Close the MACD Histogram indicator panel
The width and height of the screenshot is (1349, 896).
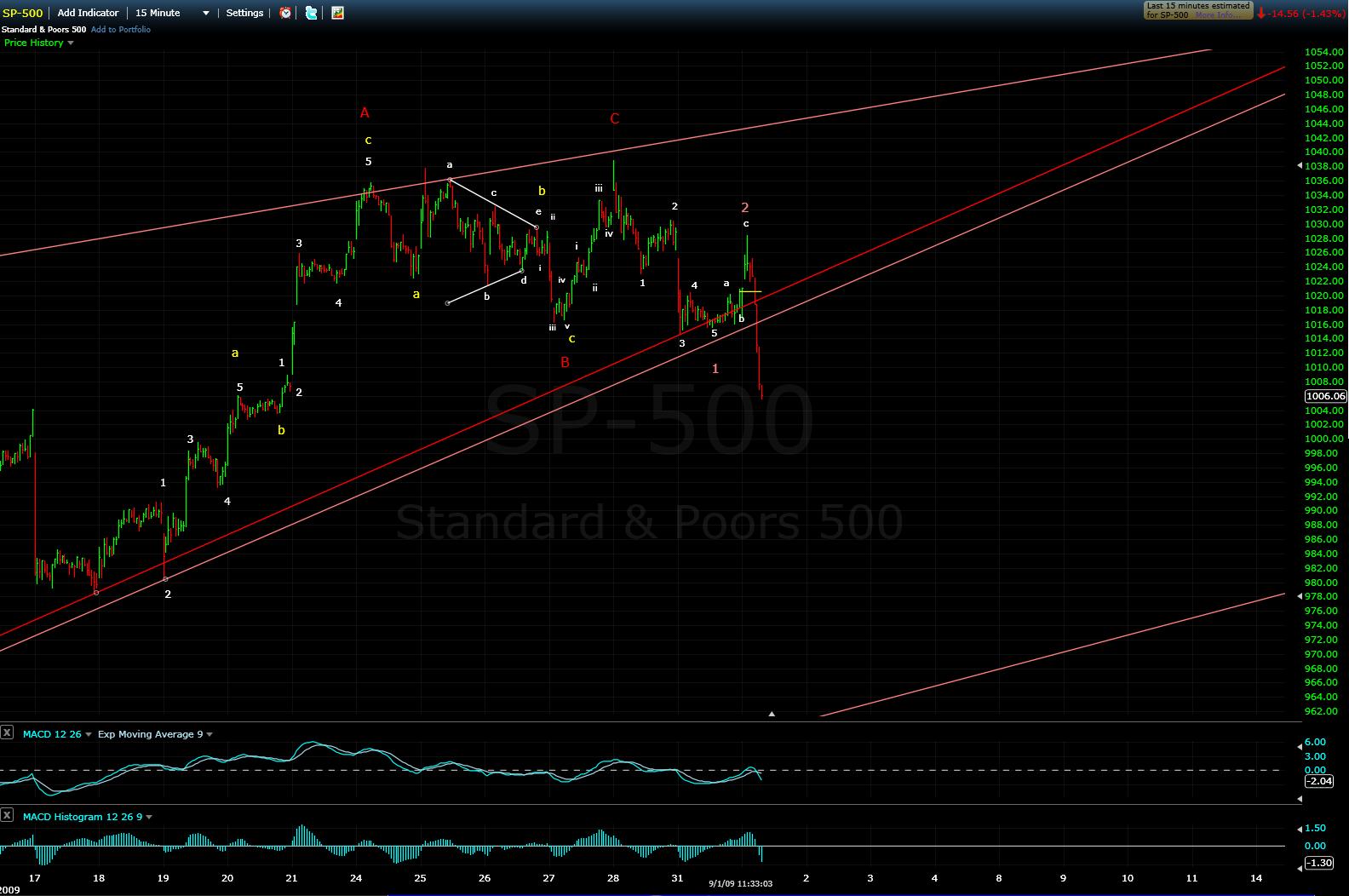(x=7, y=816)
